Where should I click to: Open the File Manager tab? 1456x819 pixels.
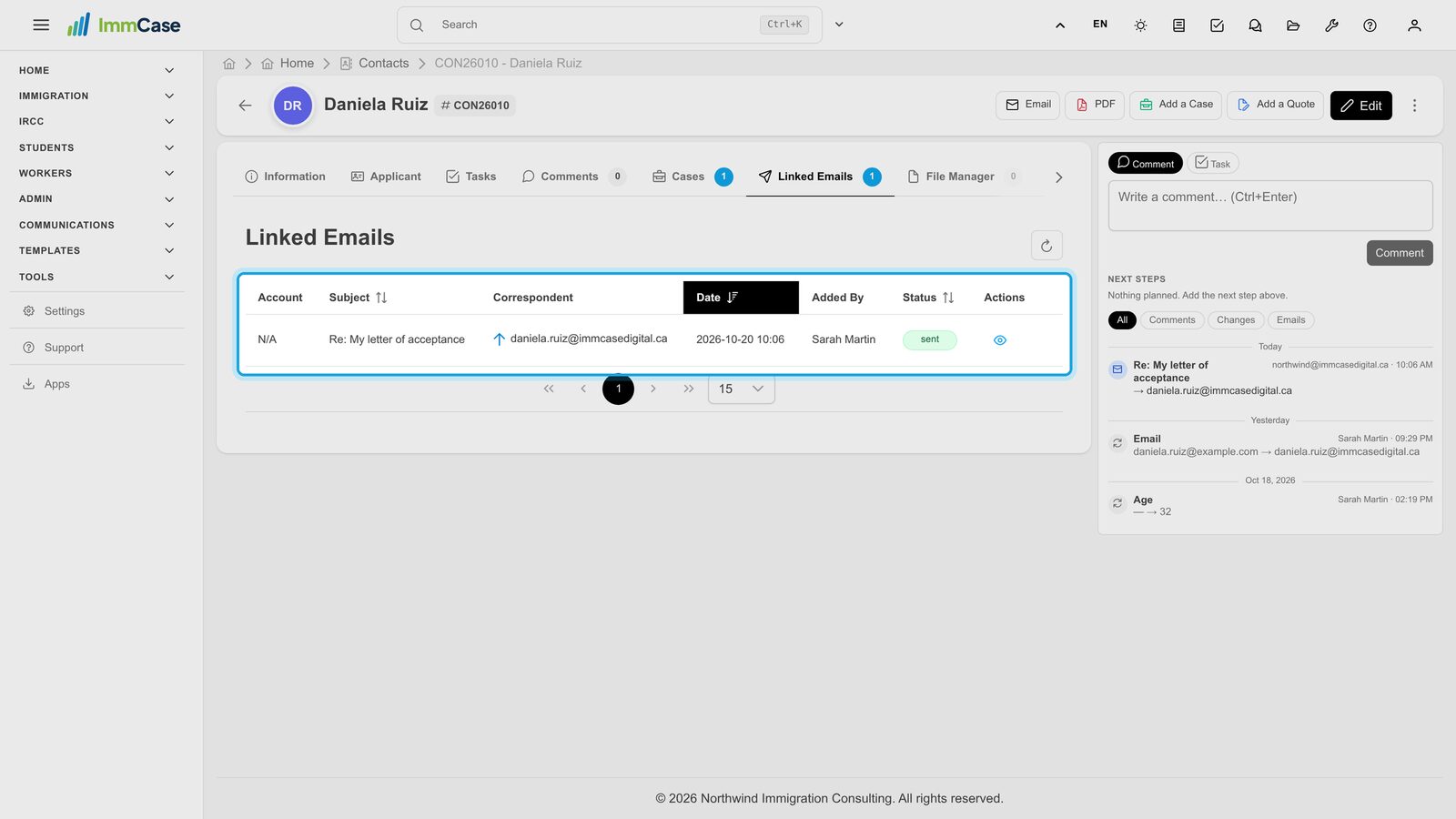pos(964,177)
